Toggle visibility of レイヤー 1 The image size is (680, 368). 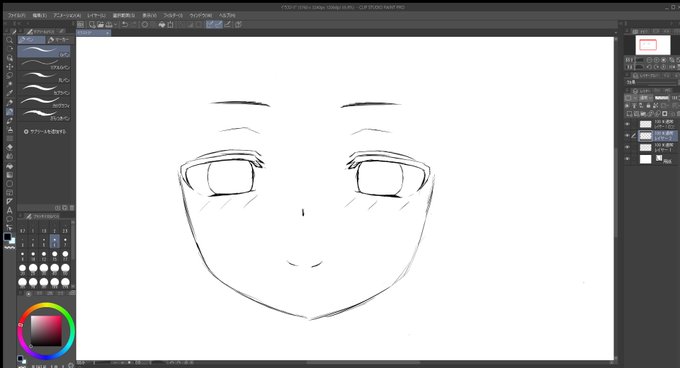pos(627,147)
